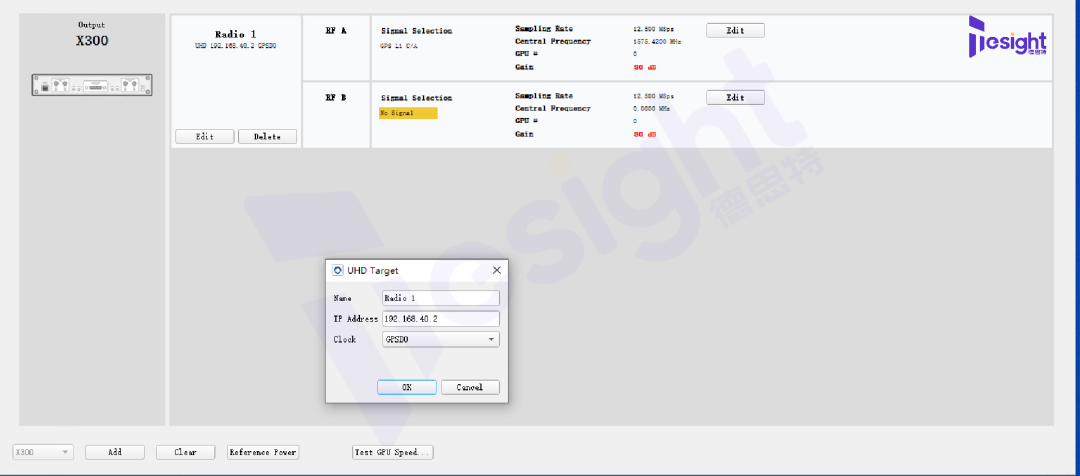The image size is (1080, 476).
Task: Delete Radio 1 device
Action: 267,136
